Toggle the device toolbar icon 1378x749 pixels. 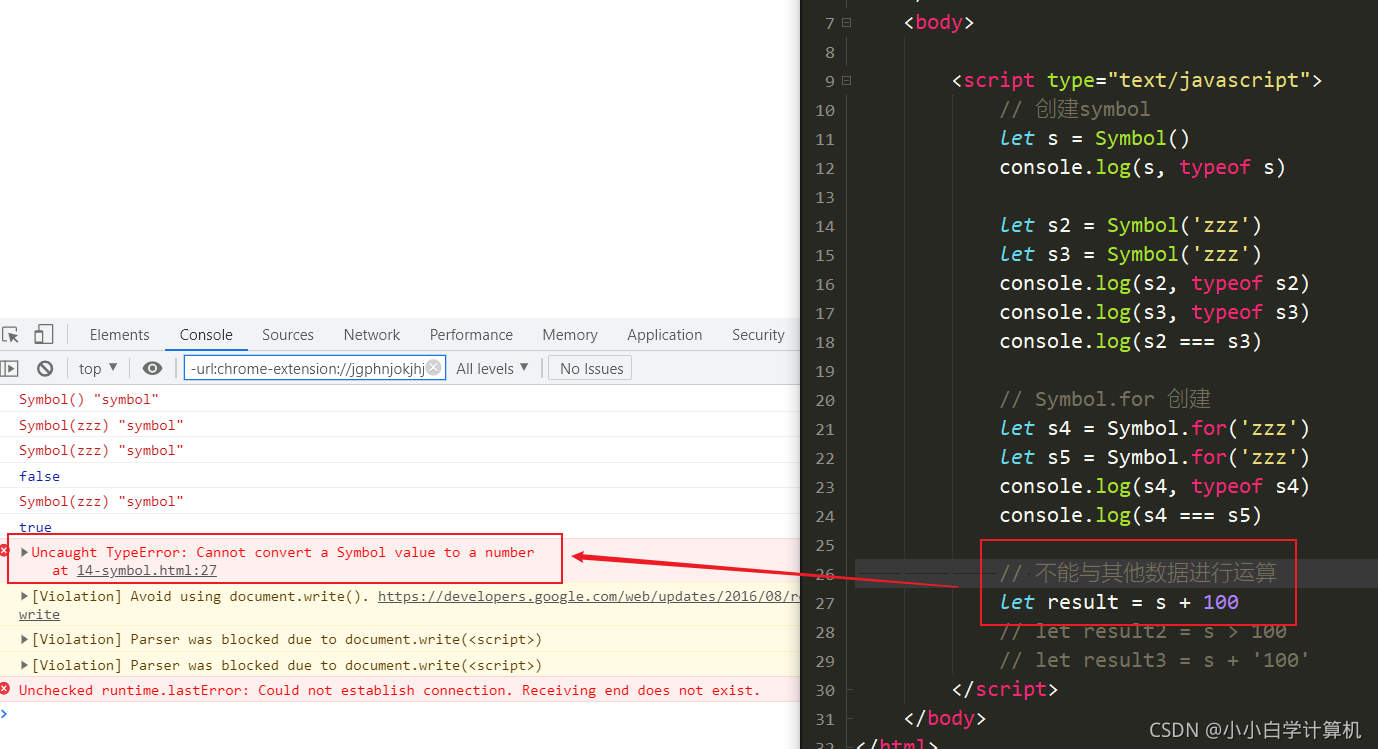point(43,335)
